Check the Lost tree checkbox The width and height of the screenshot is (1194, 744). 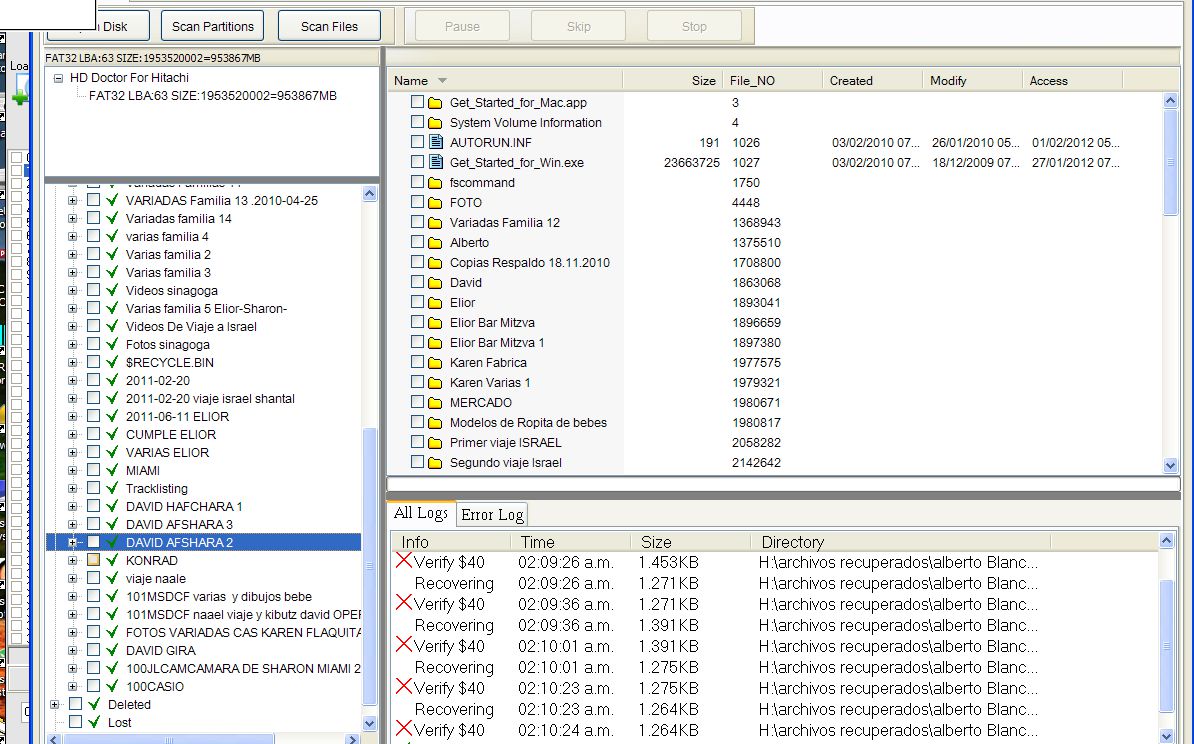tap(75, 722)
